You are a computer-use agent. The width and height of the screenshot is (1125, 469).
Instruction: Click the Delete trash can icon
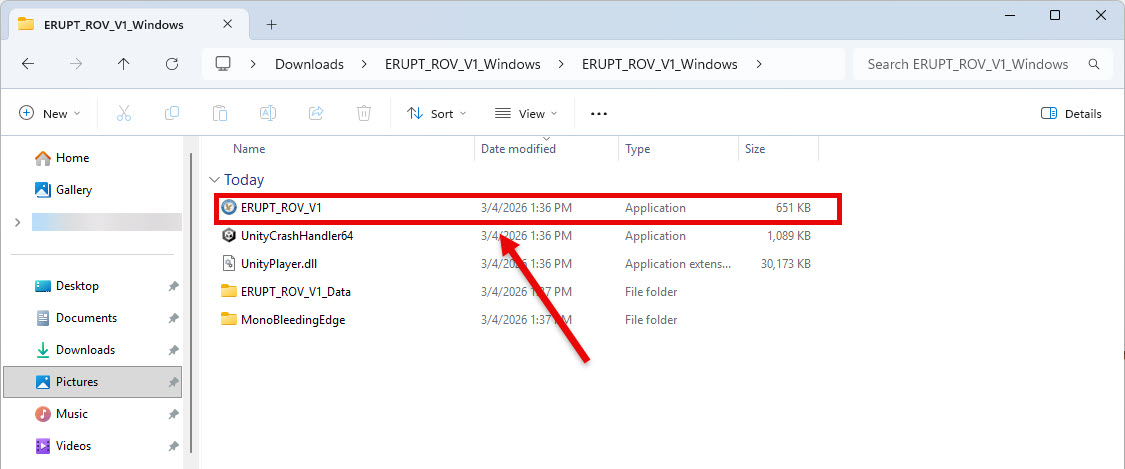point(364,113)
